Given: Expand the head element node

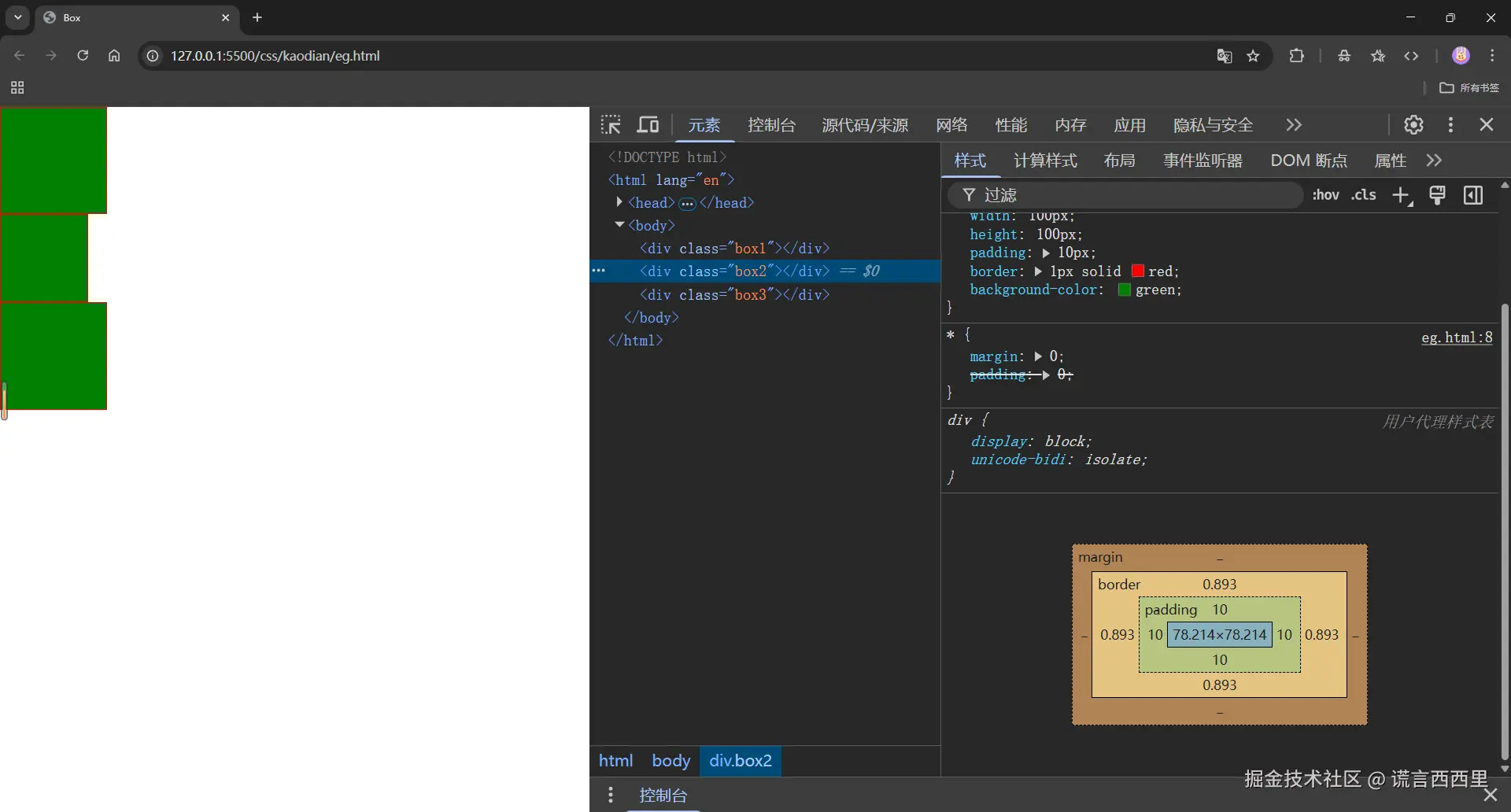Looking at the screenshot, I should [x=619, y=203].
